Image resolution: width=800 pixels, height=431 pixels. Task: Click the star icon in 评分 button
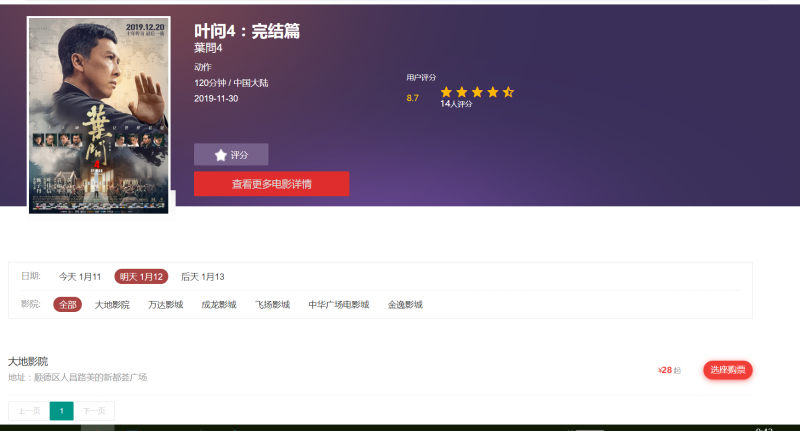(220, 155)
